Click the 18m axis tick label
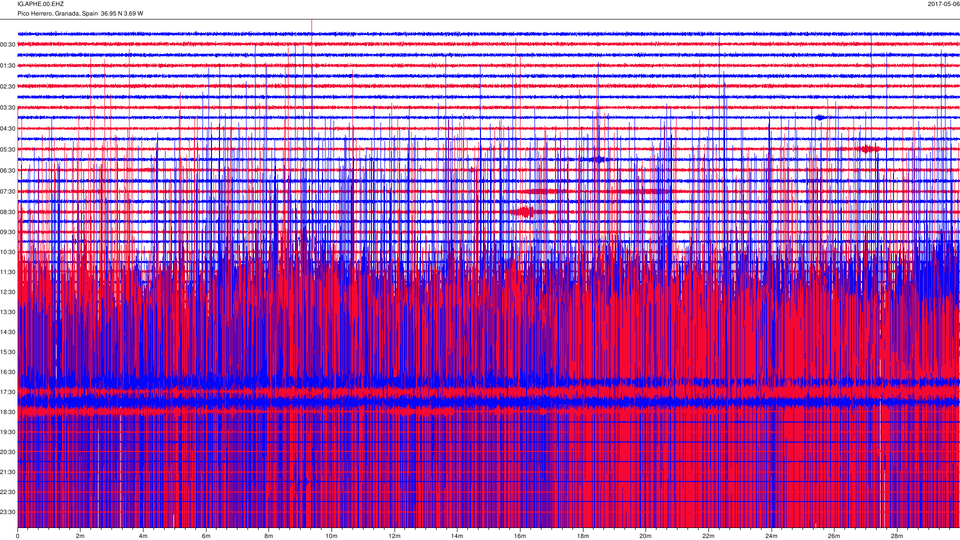The height and width of the screenshot is (540, 960). (582, 536)
